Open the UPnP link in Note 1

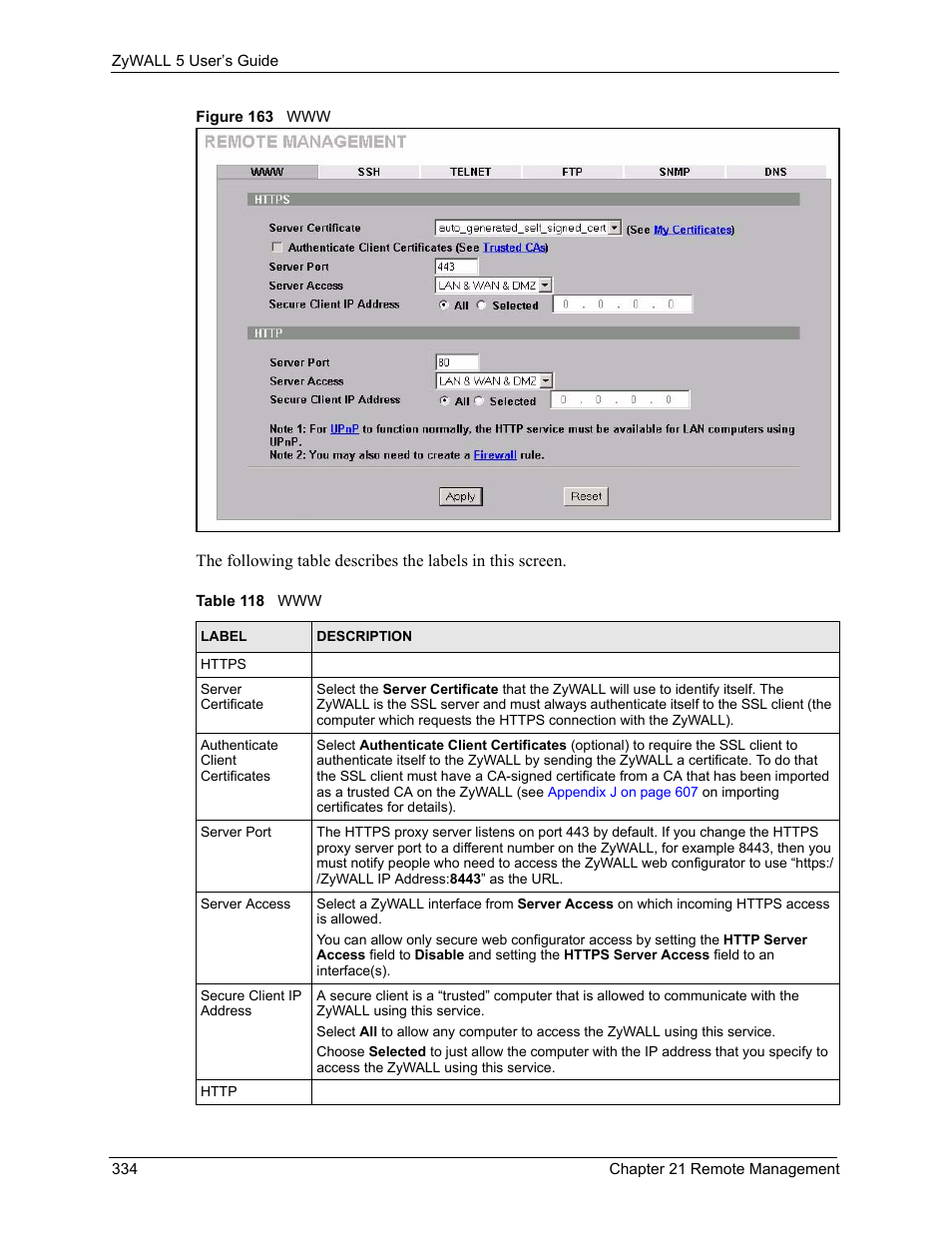[x=344, y=429]
